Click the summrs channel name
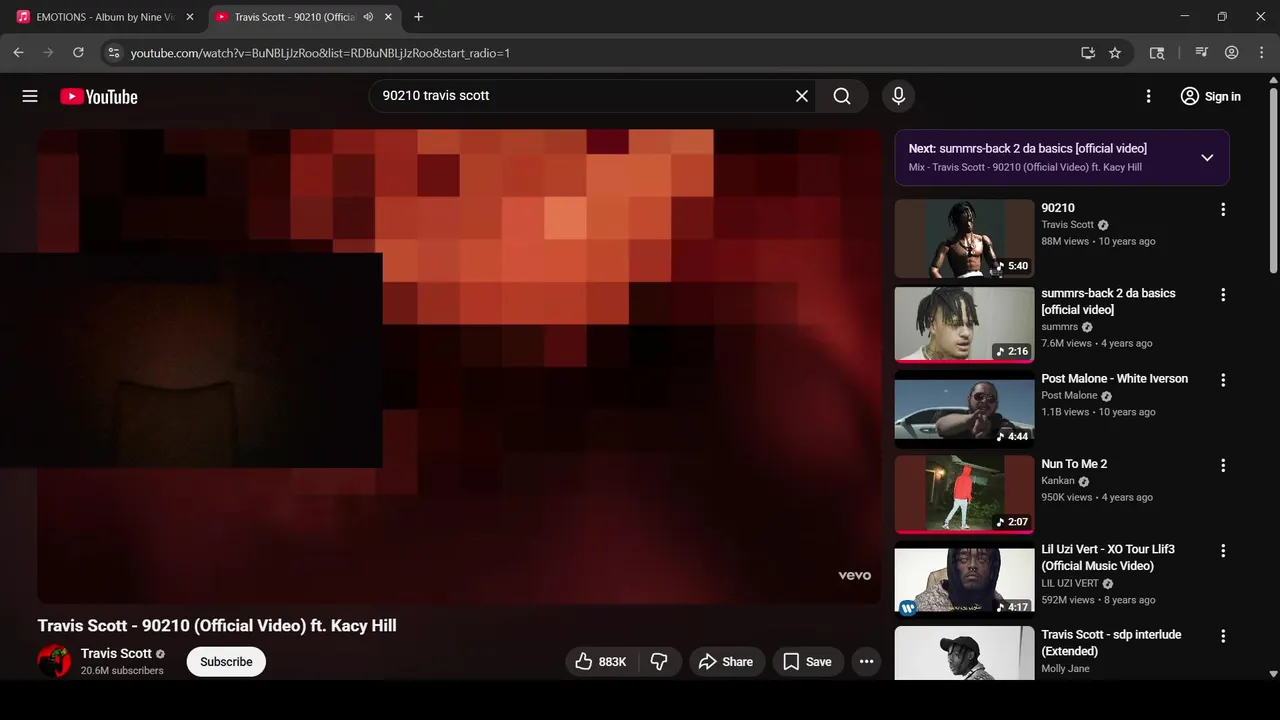The height and width of the screenshot is (720, 1280). 1059,327
